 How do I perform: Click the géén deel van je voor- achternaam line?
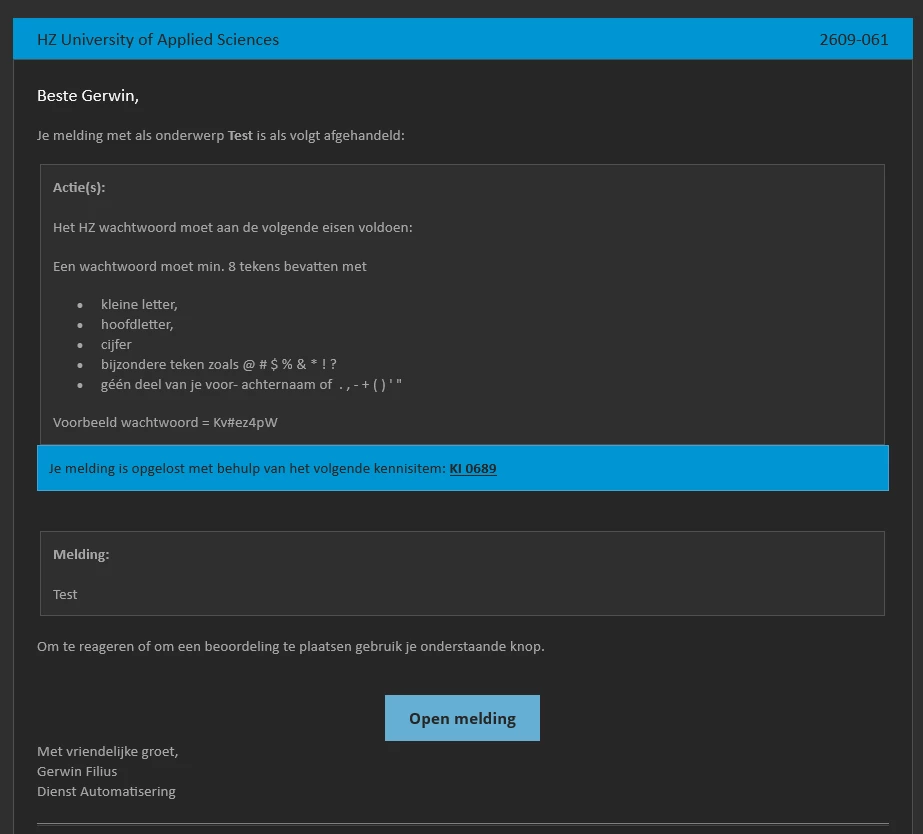click(251, 384)
